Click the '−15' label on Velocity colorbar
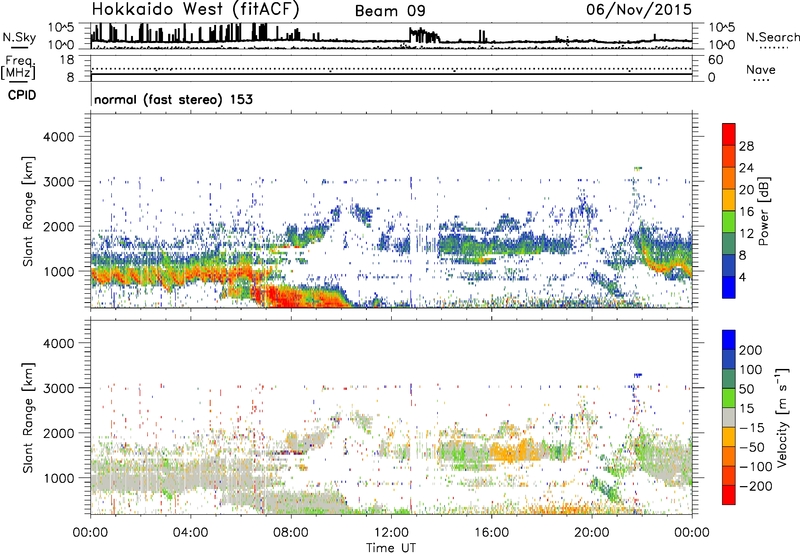Viewport: 800px width, 554px height. 752,428
